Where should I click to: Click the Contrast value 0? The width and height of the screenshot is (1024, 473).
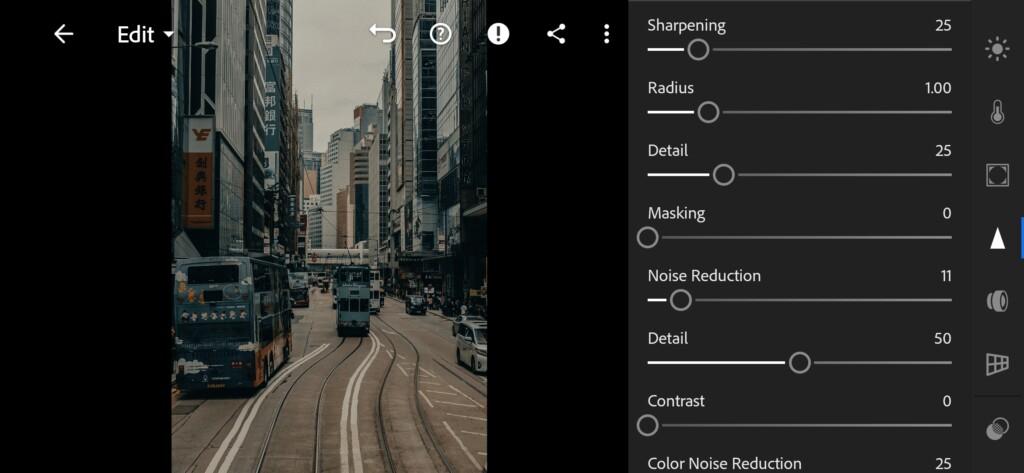948,401
